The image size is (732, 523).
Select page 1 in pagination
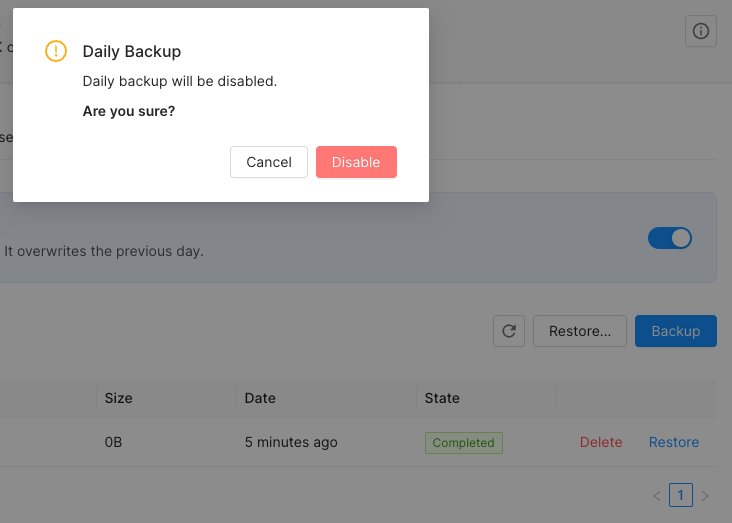pos(681,495)
